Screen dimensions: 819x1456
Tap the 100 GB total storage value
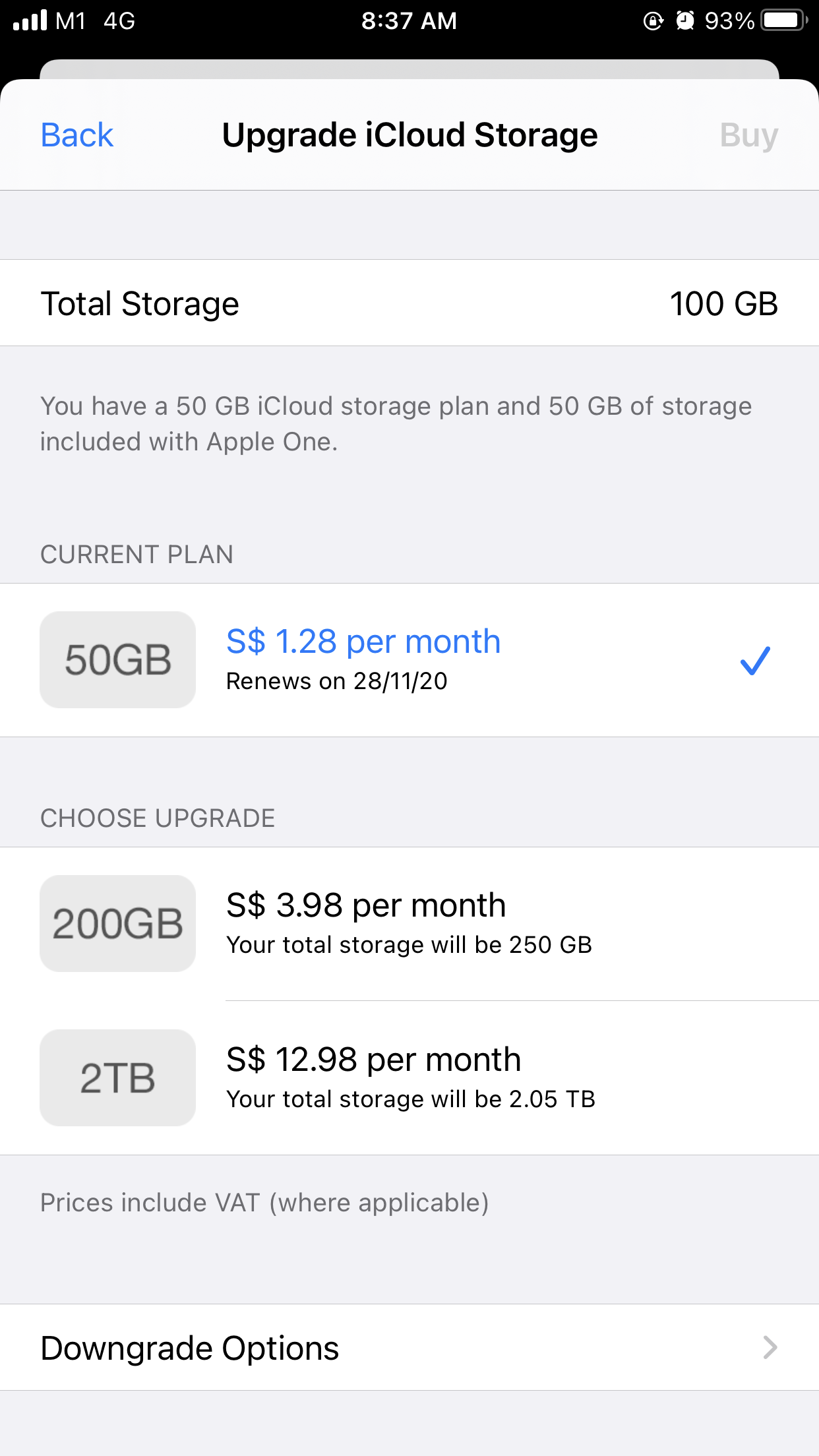coord(723,304)
